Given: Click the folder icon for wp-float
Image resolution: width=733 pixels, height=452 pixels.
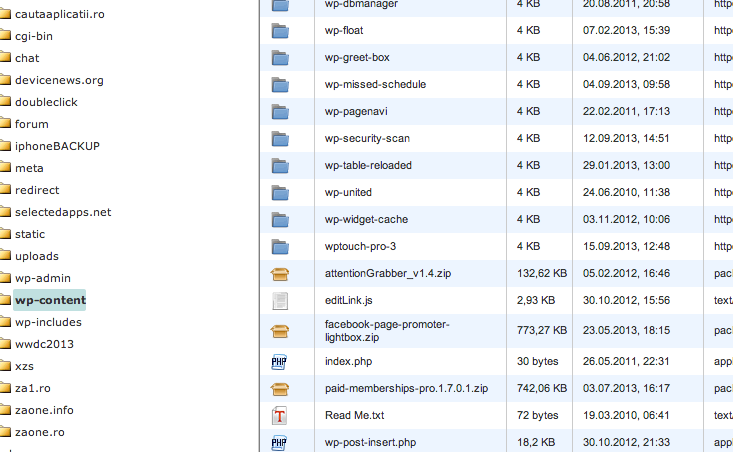Looking at the screenshot, I should coord(280,31).
